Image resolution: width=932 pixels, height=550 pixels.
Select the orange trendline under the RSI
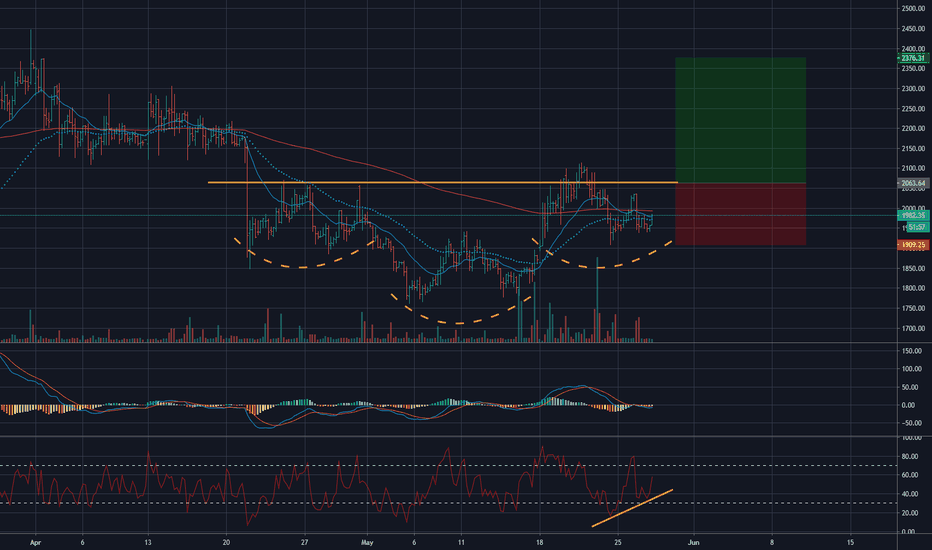tap(632, 508)
